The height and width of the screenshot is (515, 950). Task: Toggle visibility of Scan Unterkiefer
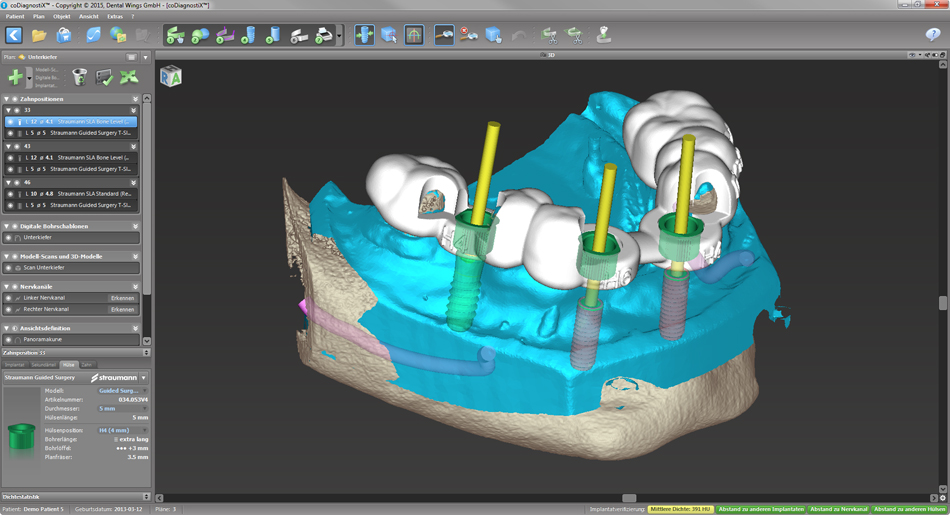10,268
